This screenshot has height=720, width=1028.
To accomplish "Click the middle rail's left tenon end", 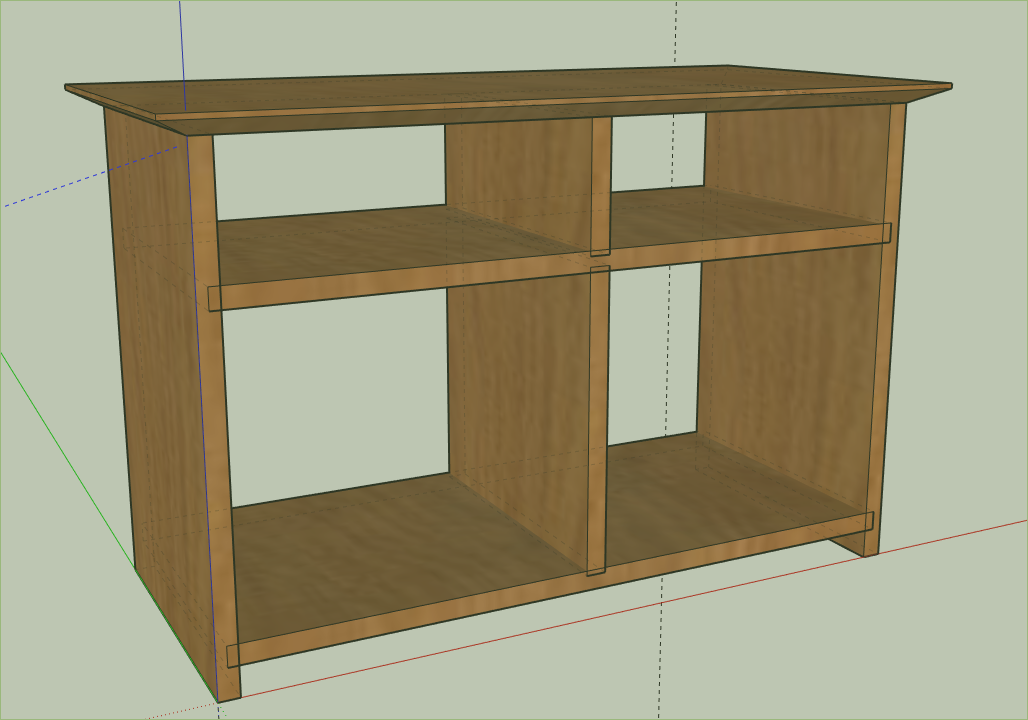I will coord(214,298).
